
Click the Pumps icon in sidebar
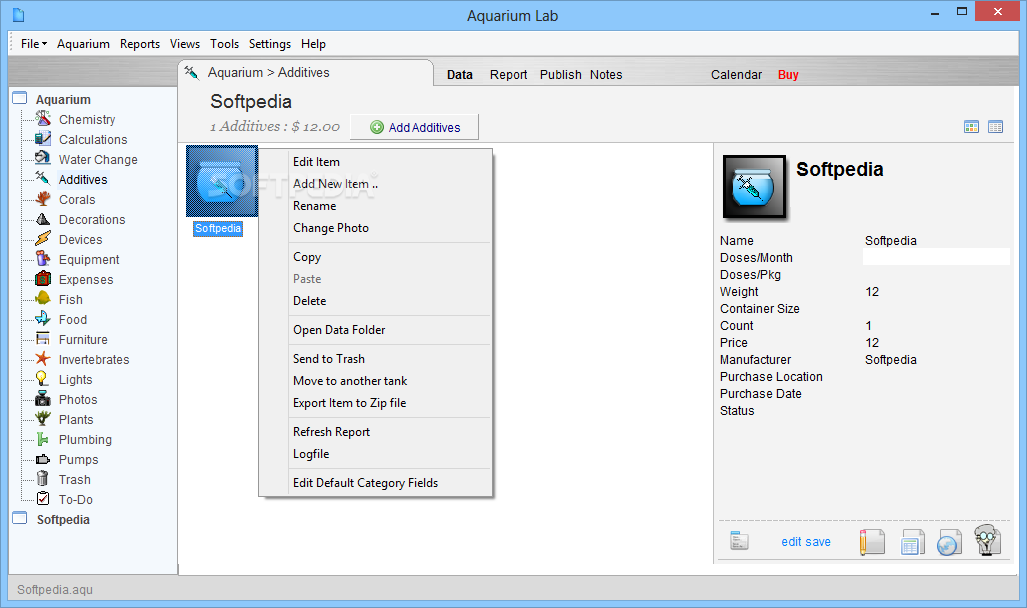pyautogui.click(x=43, y=459)
